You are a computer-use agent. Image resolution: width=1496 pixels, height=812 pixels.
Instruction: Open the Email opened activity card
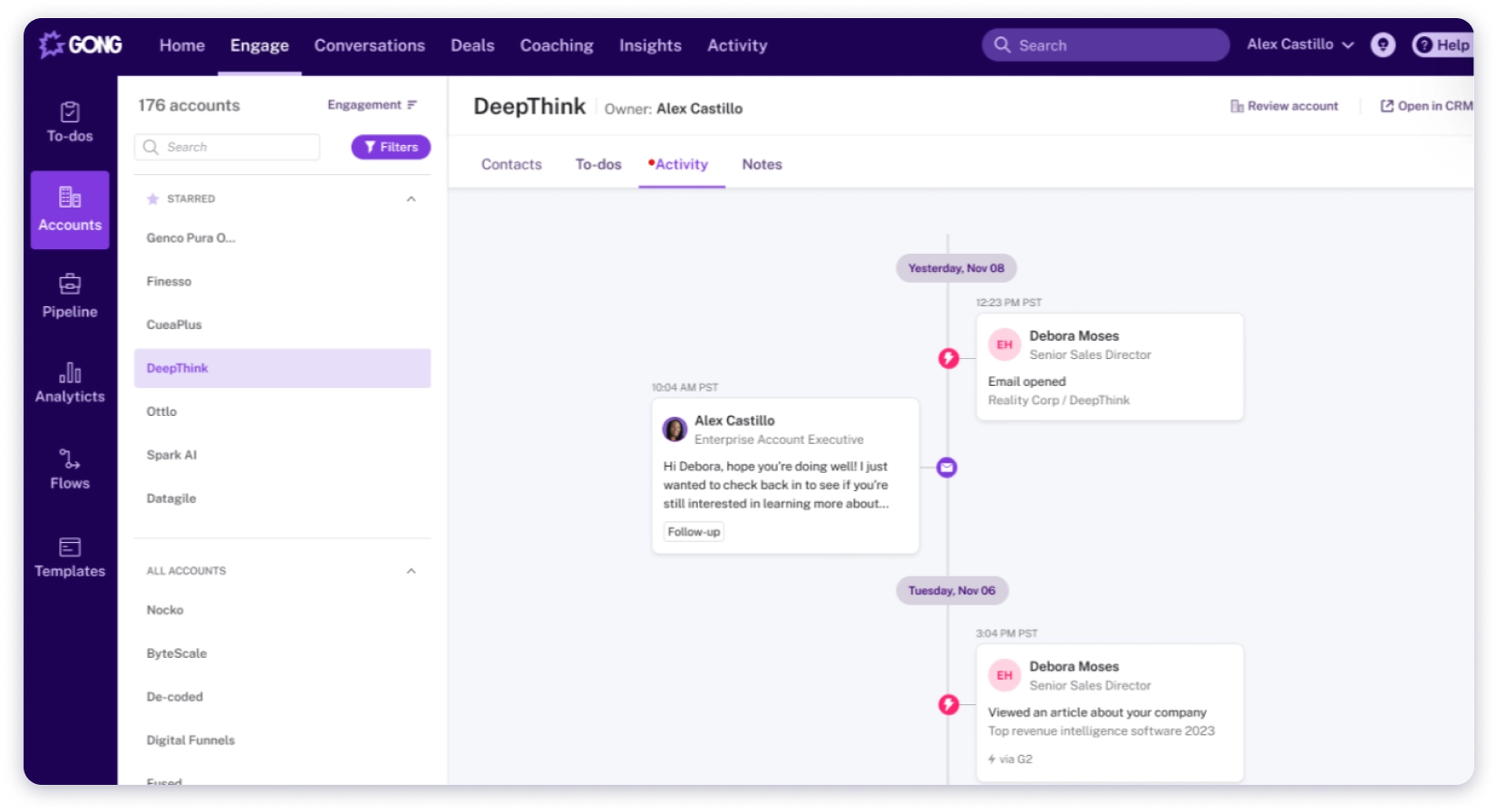1110,367
